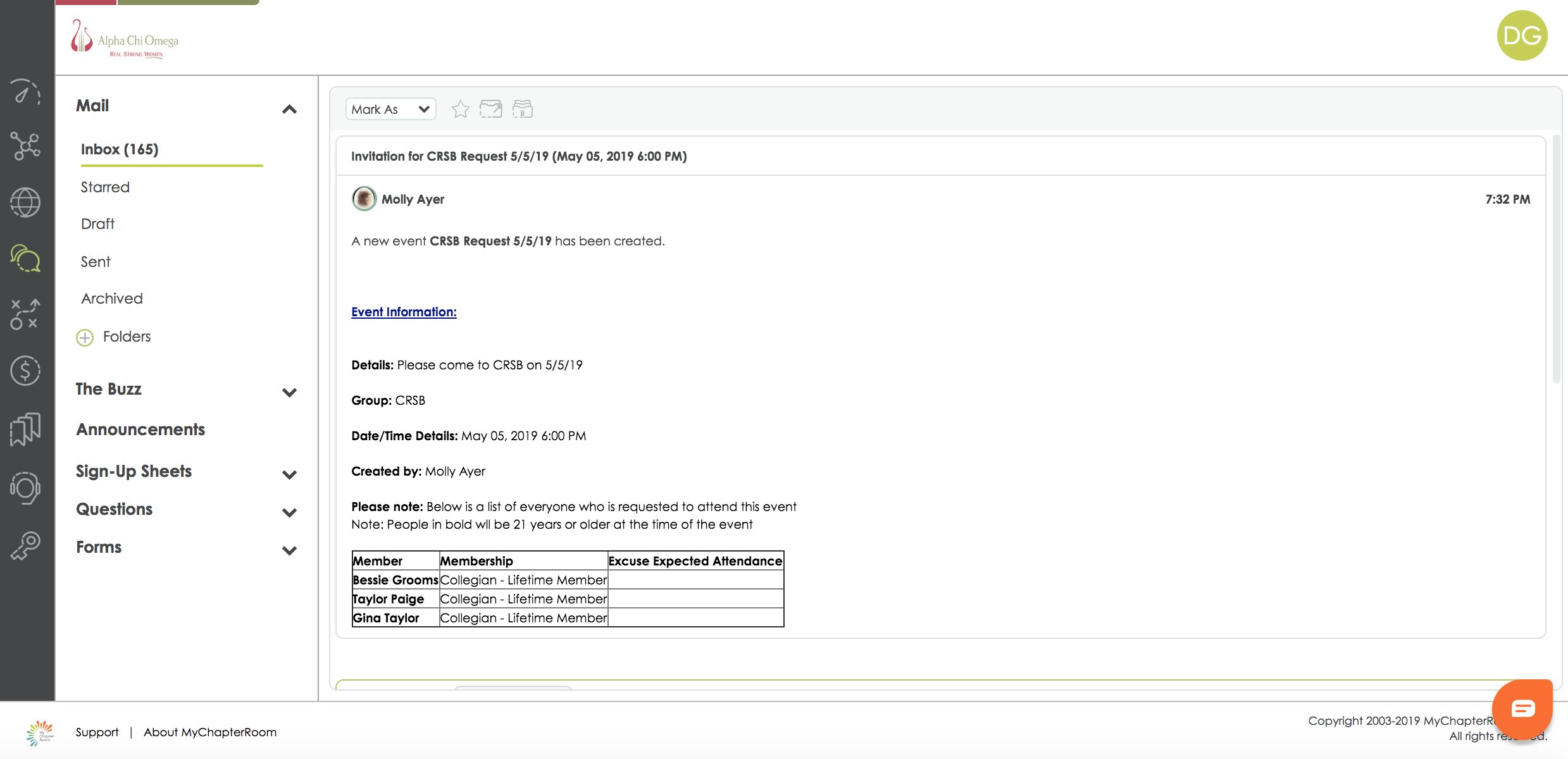Open the orange chat widget button

click(x=1522, y=708)
